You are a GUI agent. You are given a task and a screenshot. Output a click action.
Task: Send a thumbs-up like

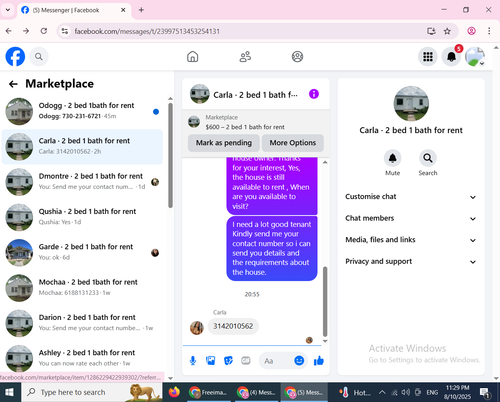click(319, 361)
